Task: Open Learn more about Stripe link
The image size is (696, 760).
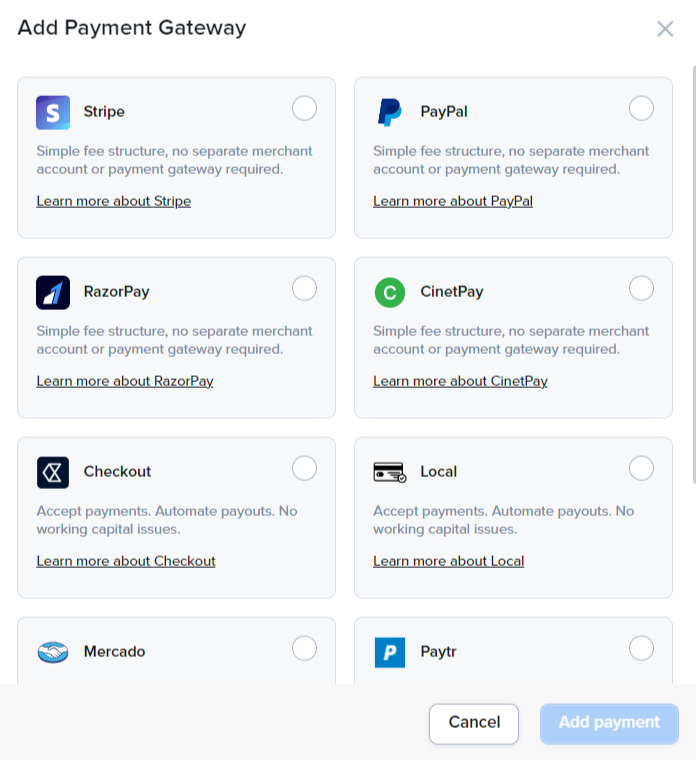Action: pos(114,201)
